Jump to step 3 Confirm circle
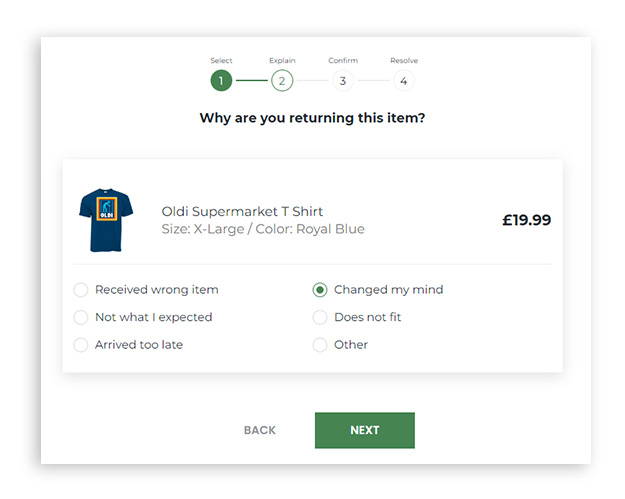The width and height of the screenshot is (625, 499). point(343,81)
